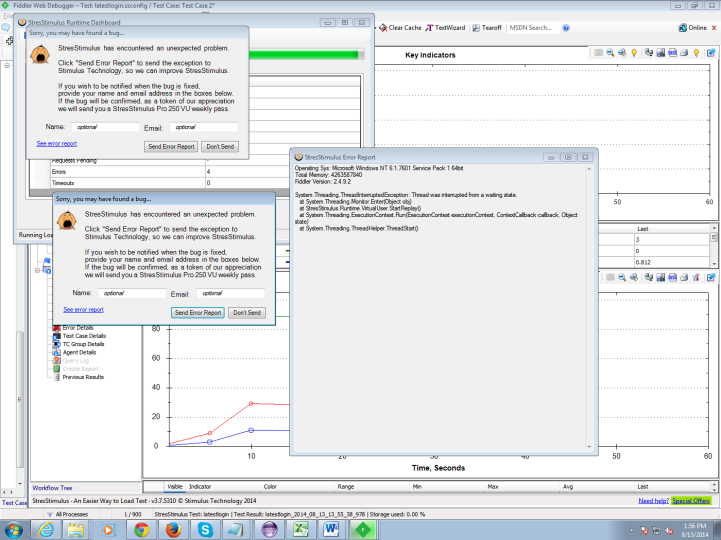Click Clear Cache in Fiddler toolbar
The height and width of the screenshot is (540, 721).
pos(400,28)
